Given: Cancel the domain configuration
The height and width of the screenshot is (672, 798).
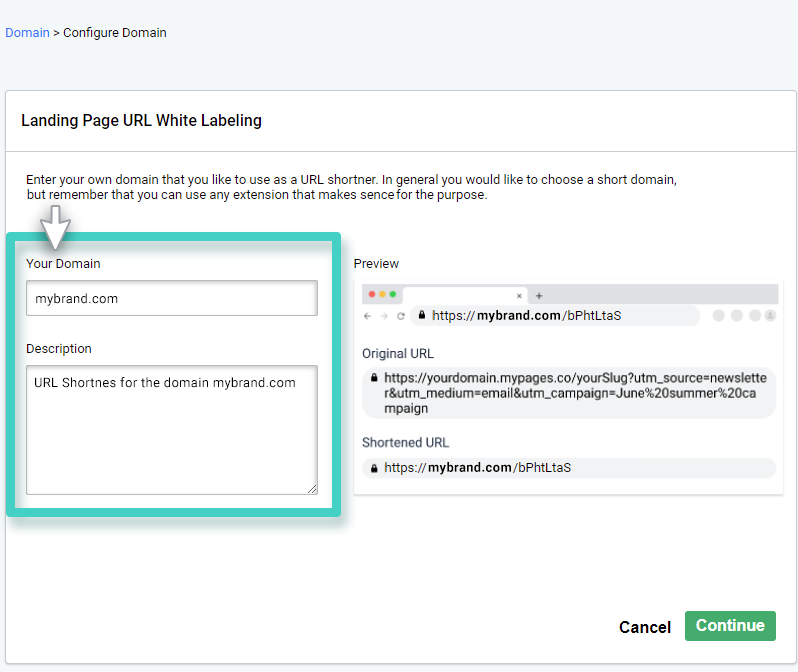Looking at the screenshot, I should [645, 627].
